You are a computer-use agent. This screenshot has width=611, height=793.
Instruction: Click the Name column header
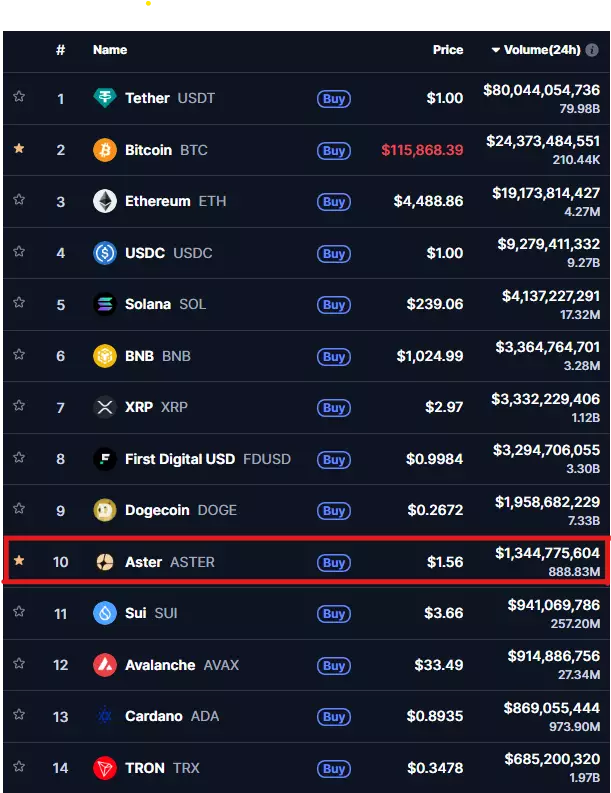110,50
